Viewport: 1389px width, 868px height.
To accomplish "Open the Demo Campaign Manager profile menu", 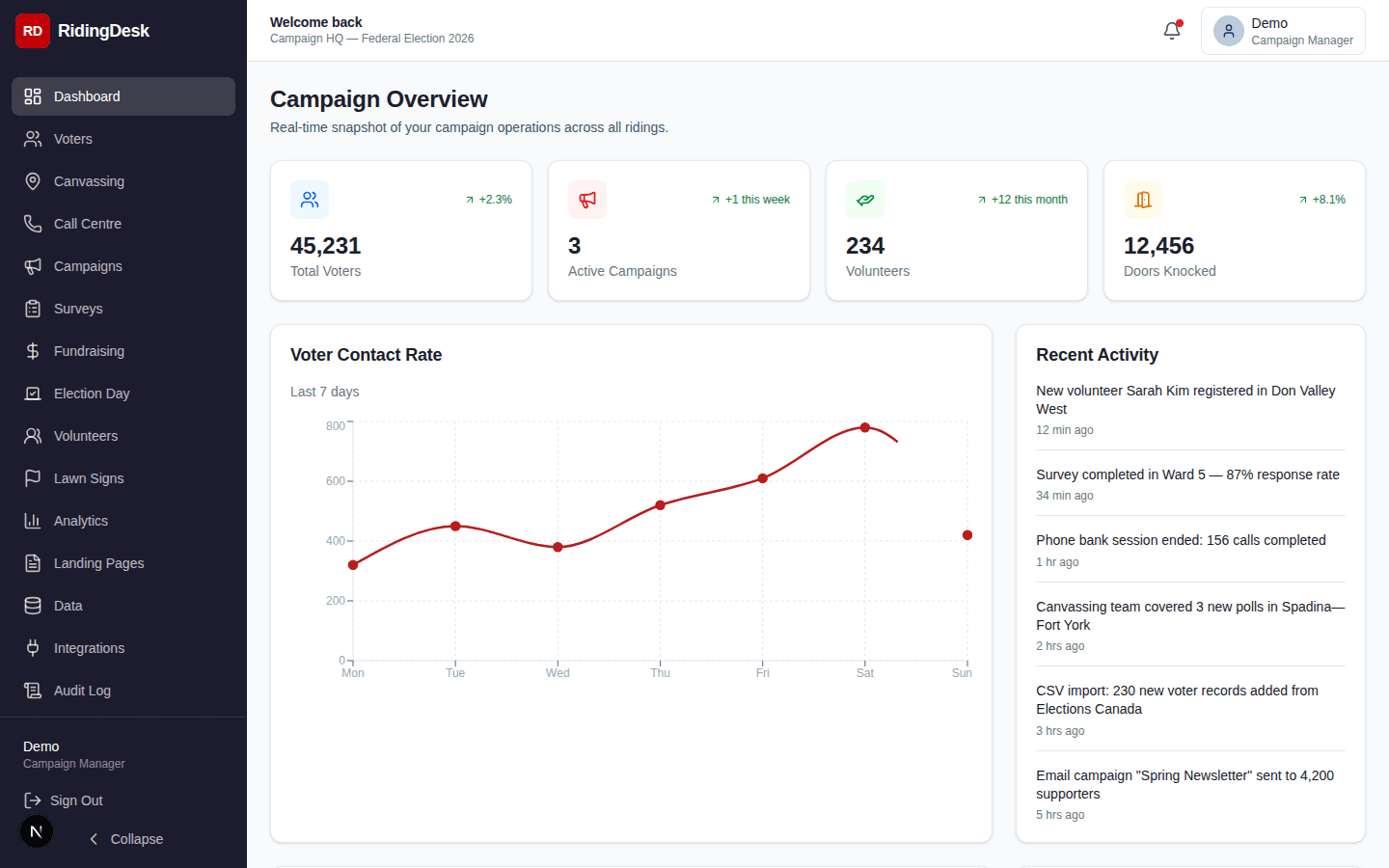I will pos(1283,31).
